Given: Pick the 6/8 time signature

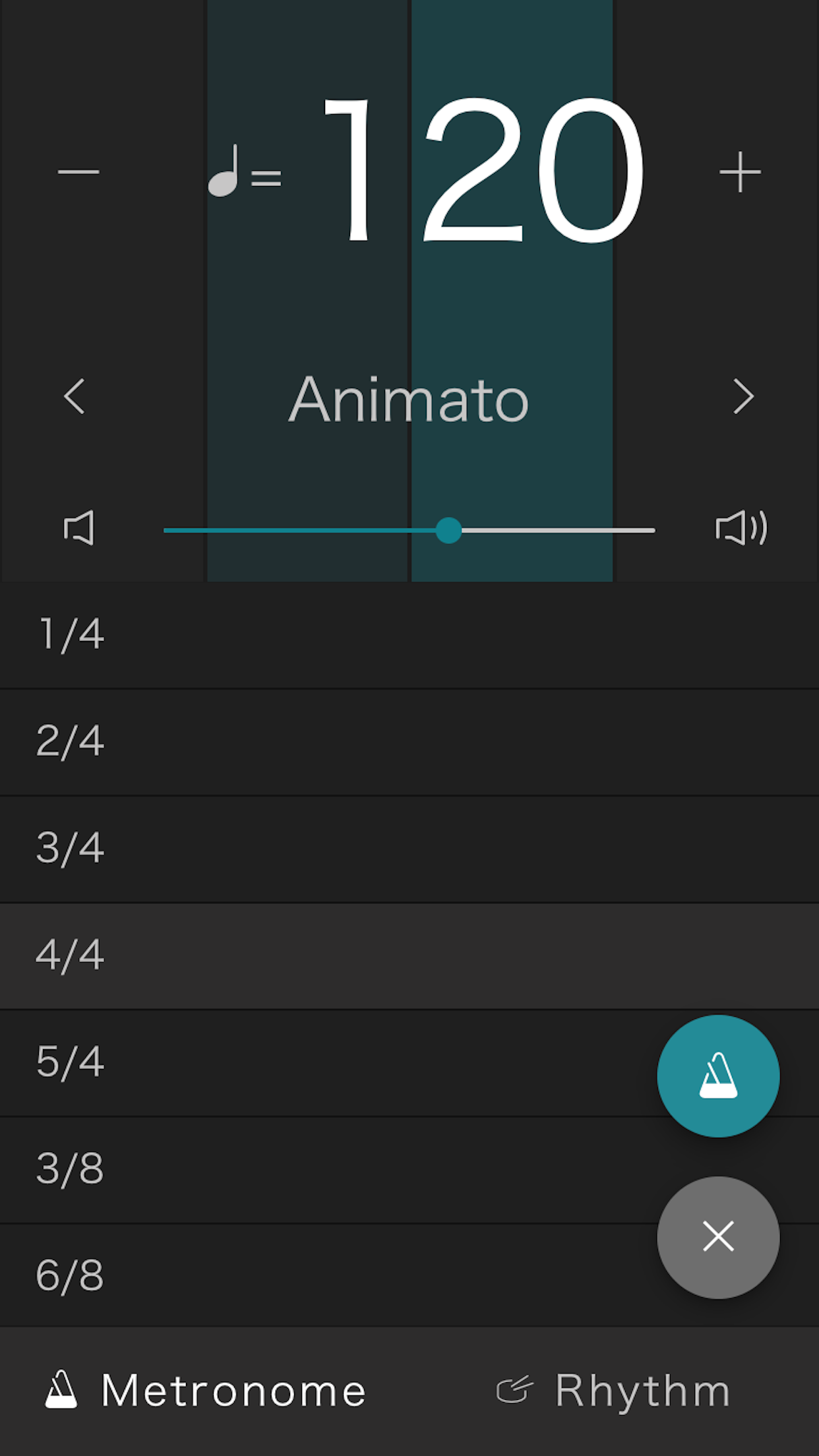Looking at the screenshot, I should pyautogui.click(x=71, y=1275).
